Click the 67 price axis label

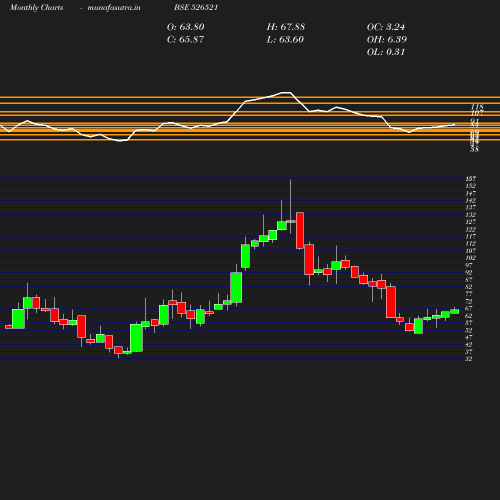(469, 308)
